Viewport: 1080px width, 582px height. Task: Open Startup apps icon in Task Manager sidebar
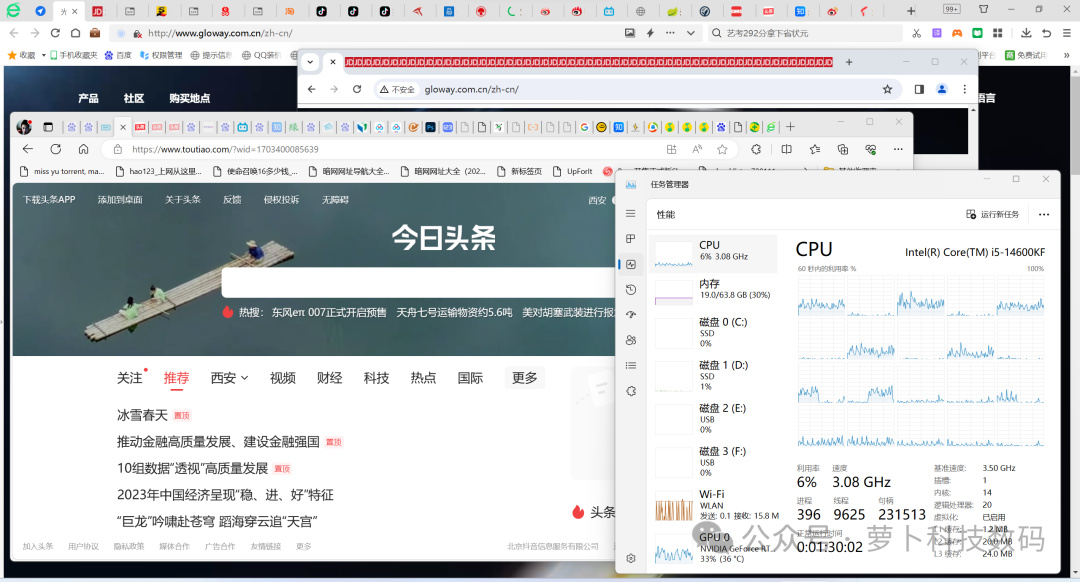(630, 315)
